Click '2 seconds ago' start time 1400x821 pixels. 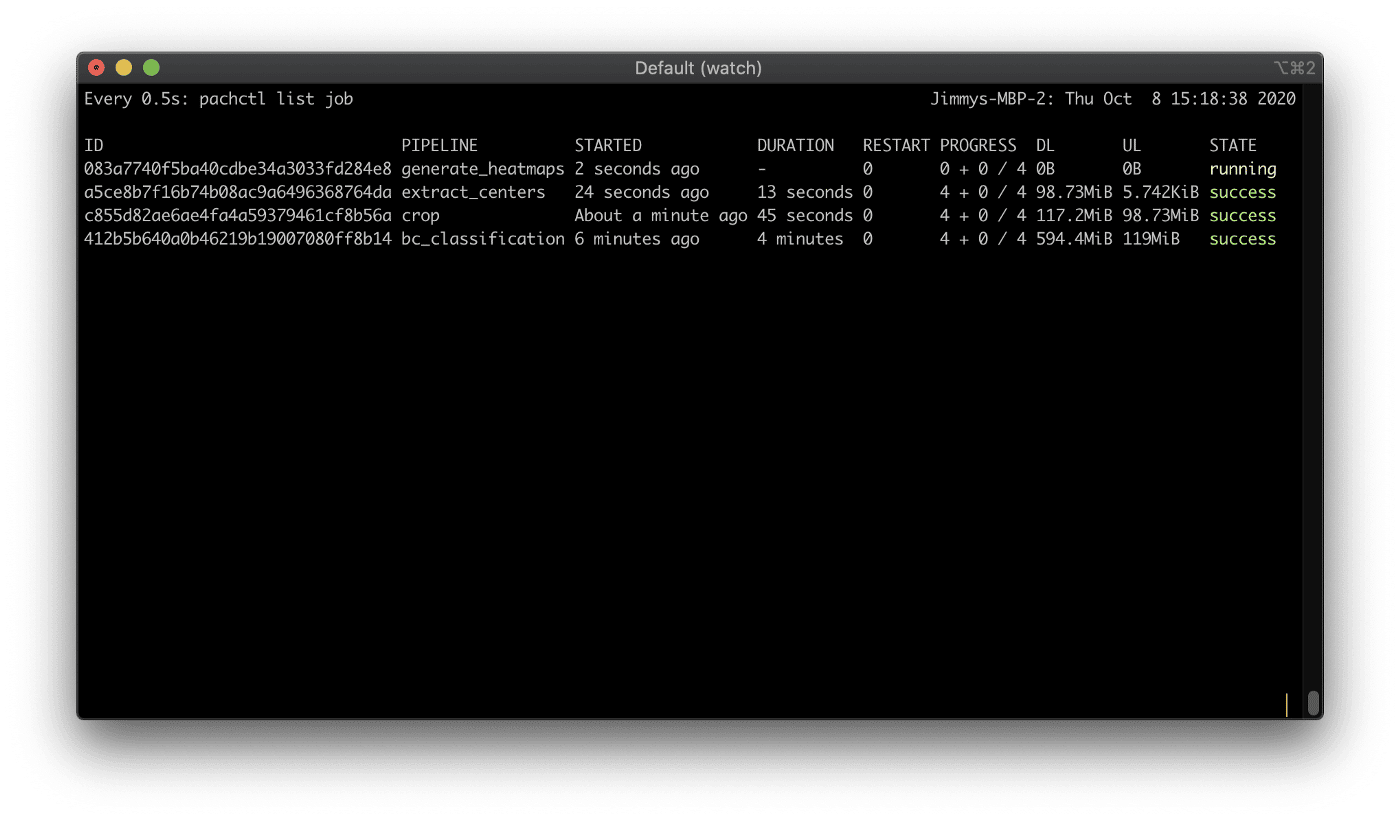[637, 170]
